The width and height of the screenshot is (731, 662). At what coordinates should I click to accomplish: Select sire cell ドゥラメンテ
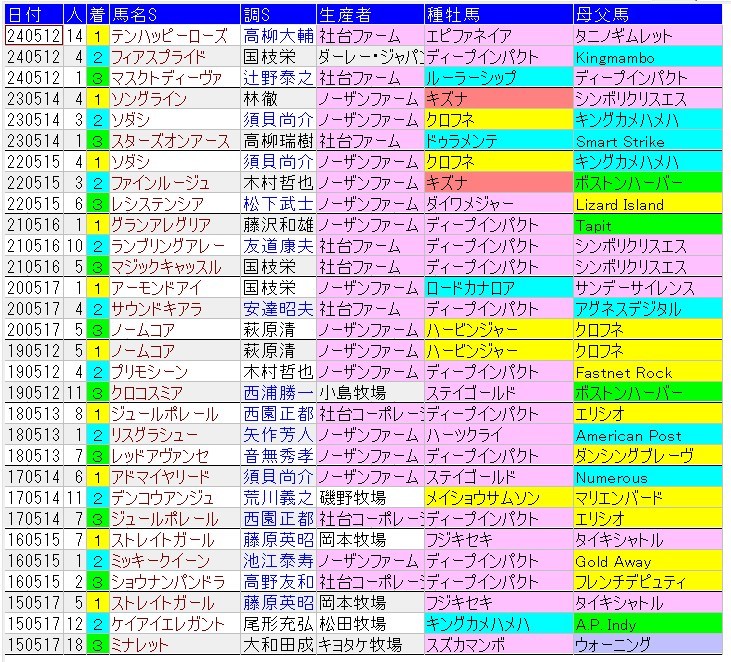(x=498, y=141)
